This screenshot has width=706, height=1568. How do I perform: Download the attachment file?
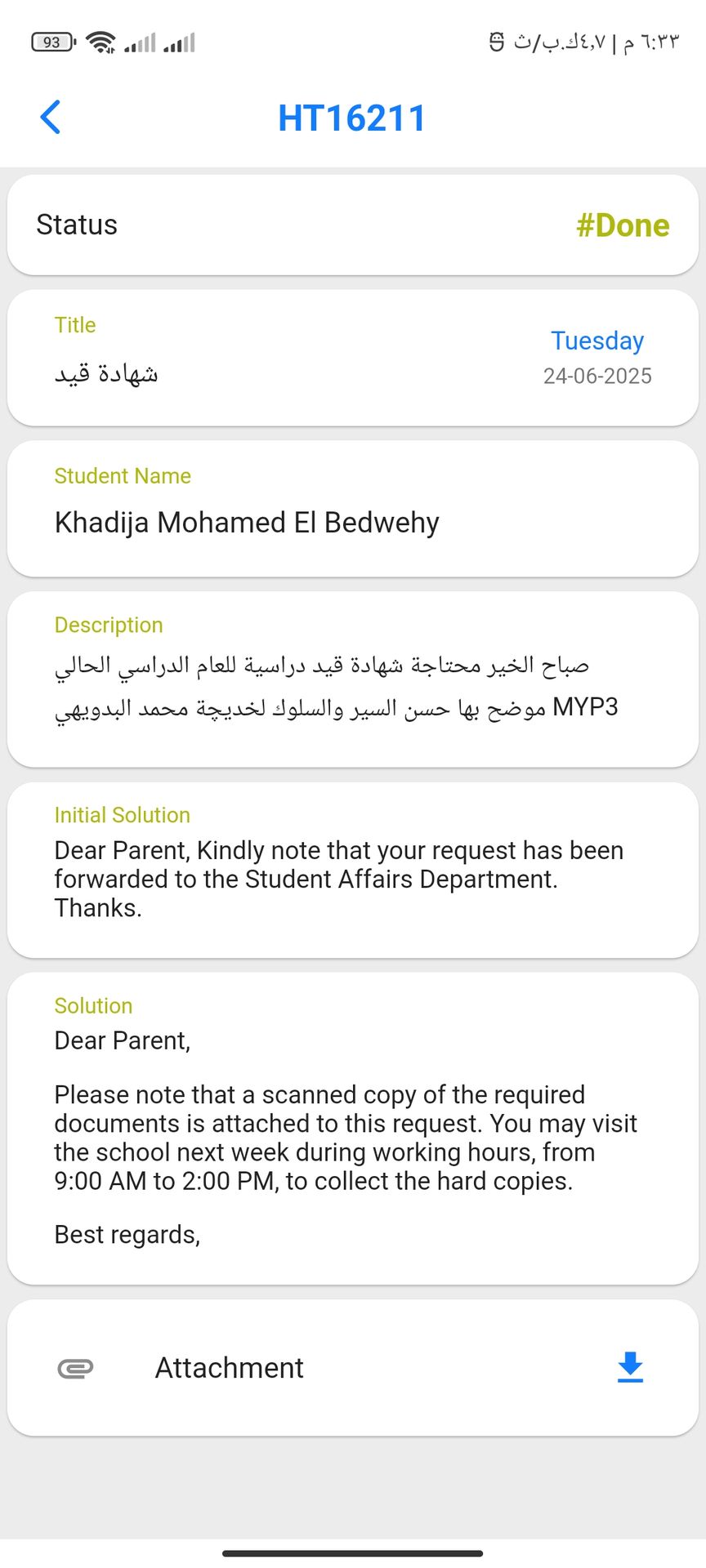click(x=630, y=1367)
